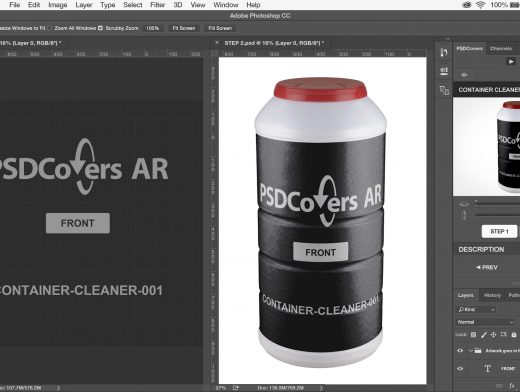
Task: Click the lock all padlock icon
Action: pyautogui.click(x=514, y=335)
